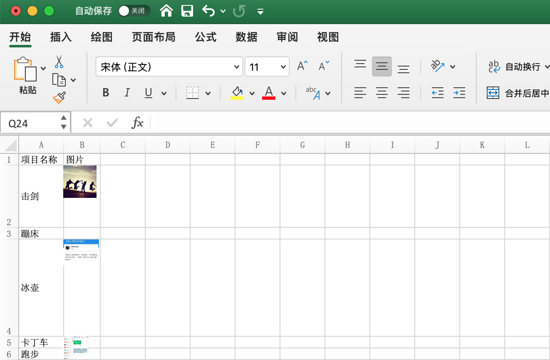This screenshot has height=360, width=550.
Task: Click 合并后居中 merge and center button
Action: click(x=518, y=93)
